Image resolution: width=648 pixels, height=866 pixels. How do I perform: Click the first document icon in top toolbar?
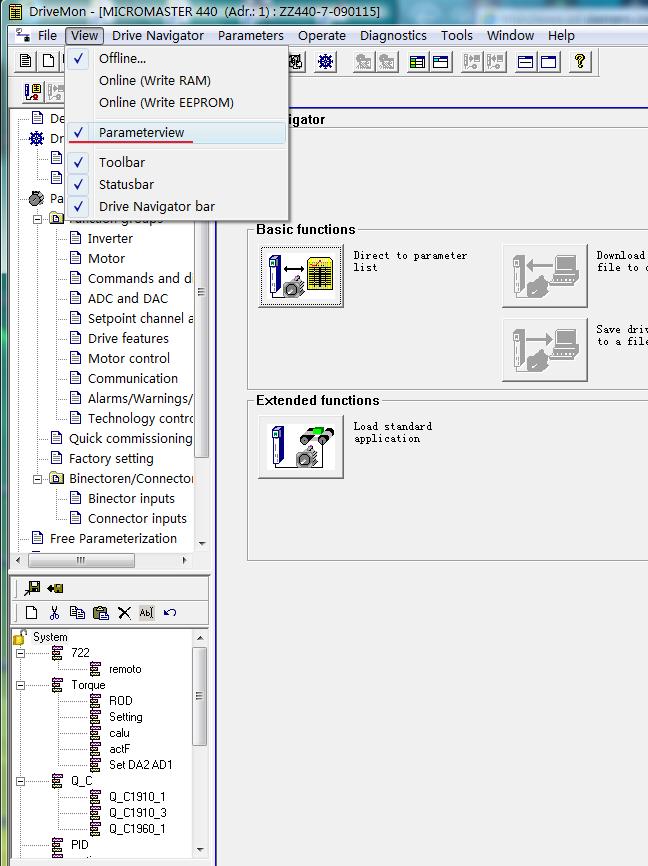(x=25, y=61)
